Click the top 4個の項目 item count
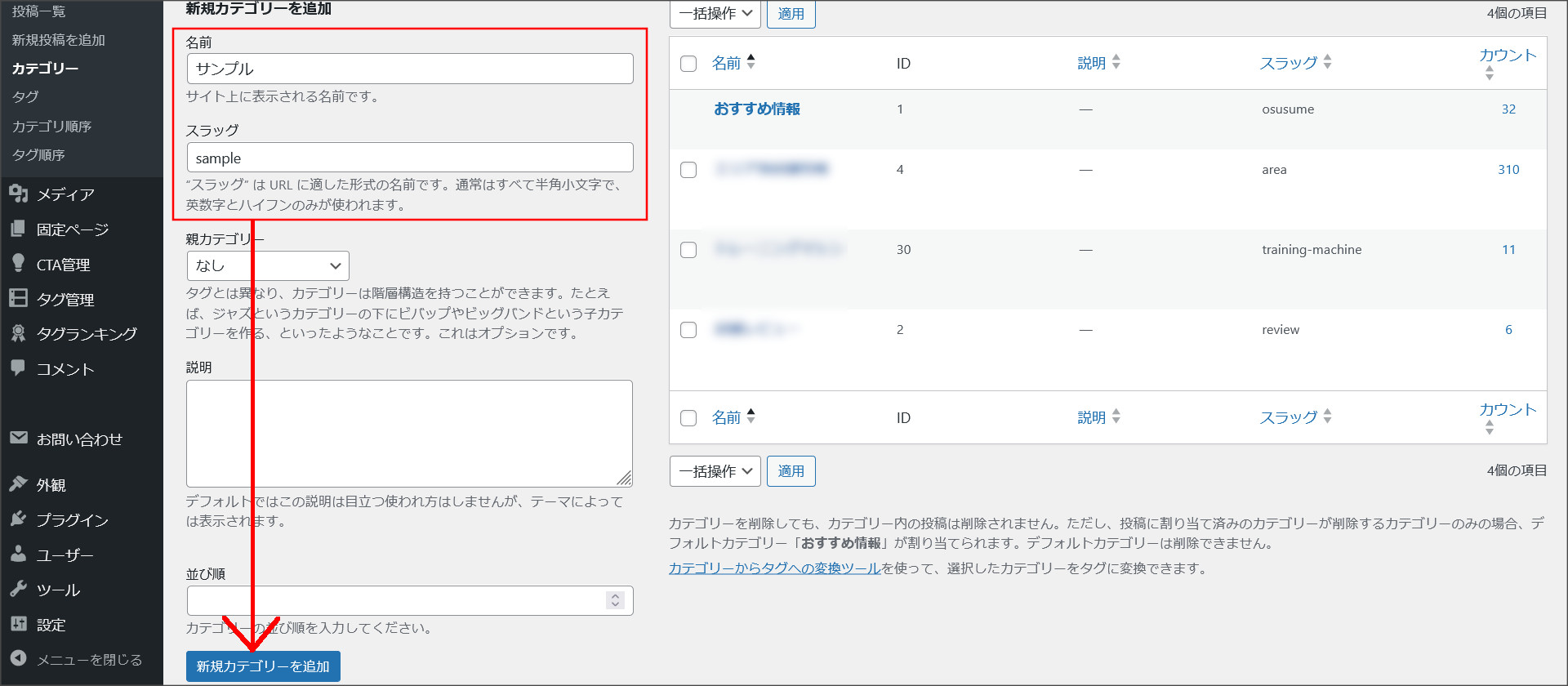This screenshot has width=1568, height=686. (1517, 13)
